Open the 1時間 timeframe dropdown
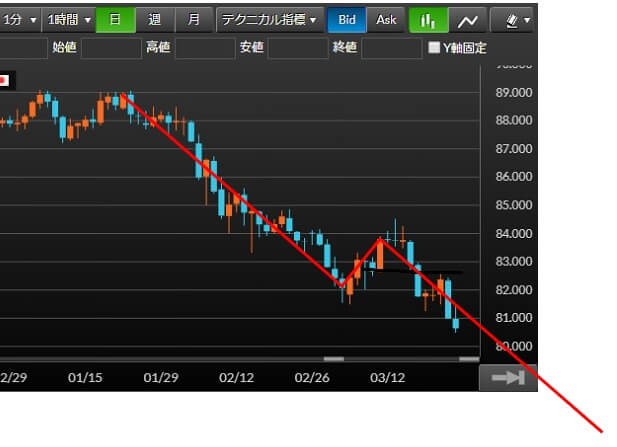Screen dimensions: 617x447 point(69,20)
